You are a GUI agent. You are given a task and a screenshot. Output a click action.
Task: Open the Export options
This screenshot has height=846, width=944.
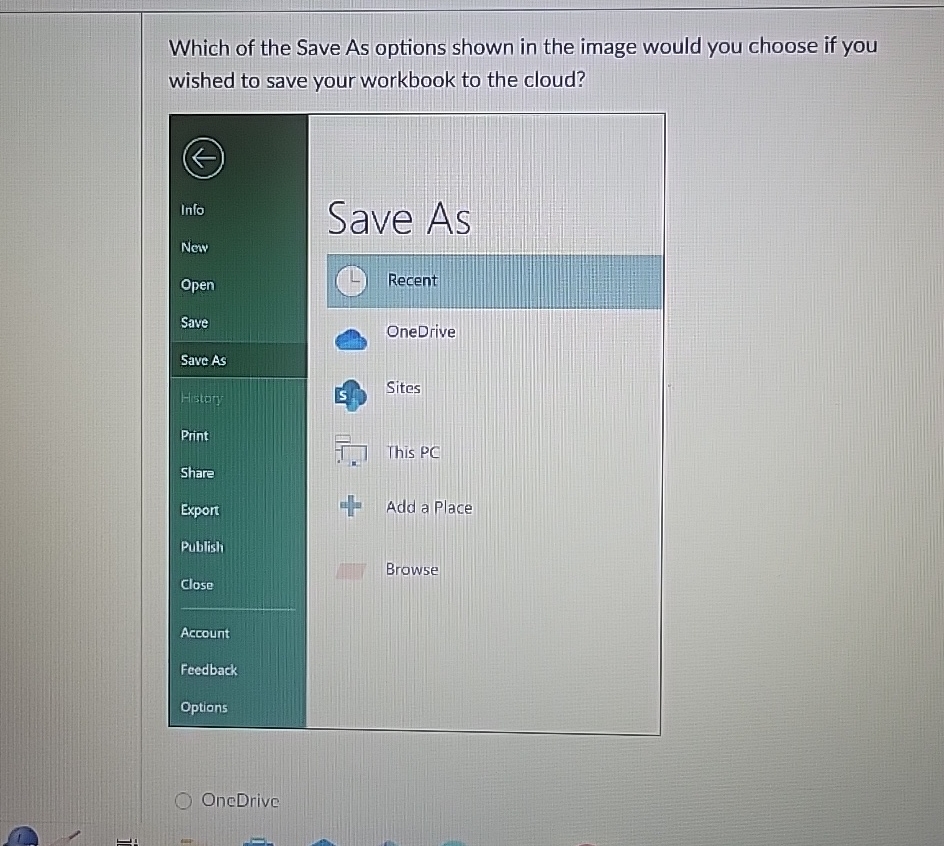[x=199, y=510]
